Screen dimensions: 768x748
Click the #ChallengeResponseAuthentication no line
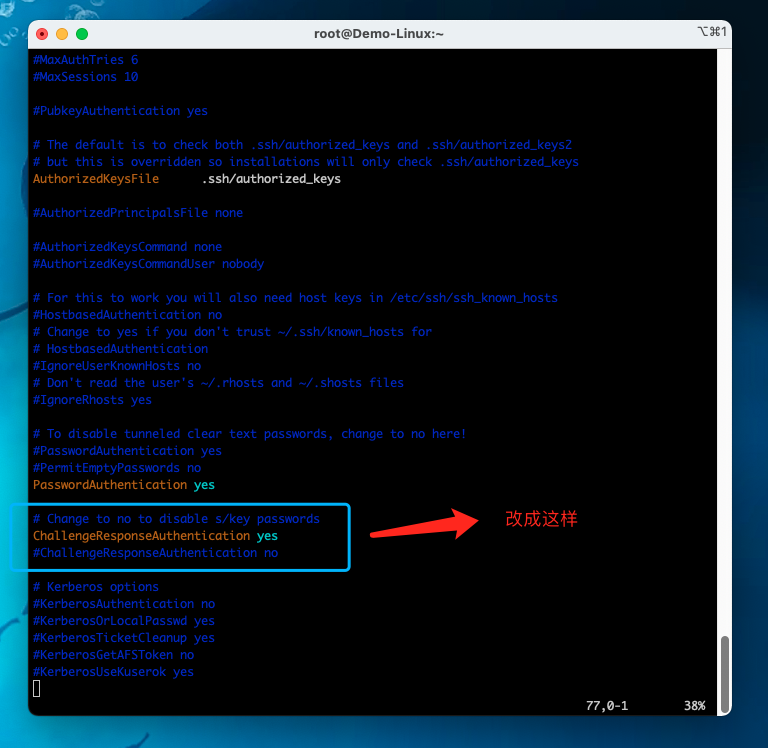[x=156, y=553]
